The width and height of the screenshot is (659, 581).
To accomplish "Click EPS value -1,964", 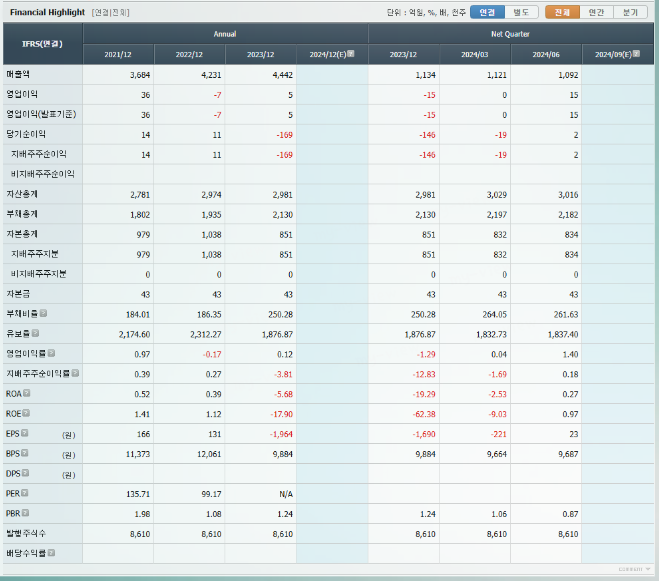I will tap(281, 434).
